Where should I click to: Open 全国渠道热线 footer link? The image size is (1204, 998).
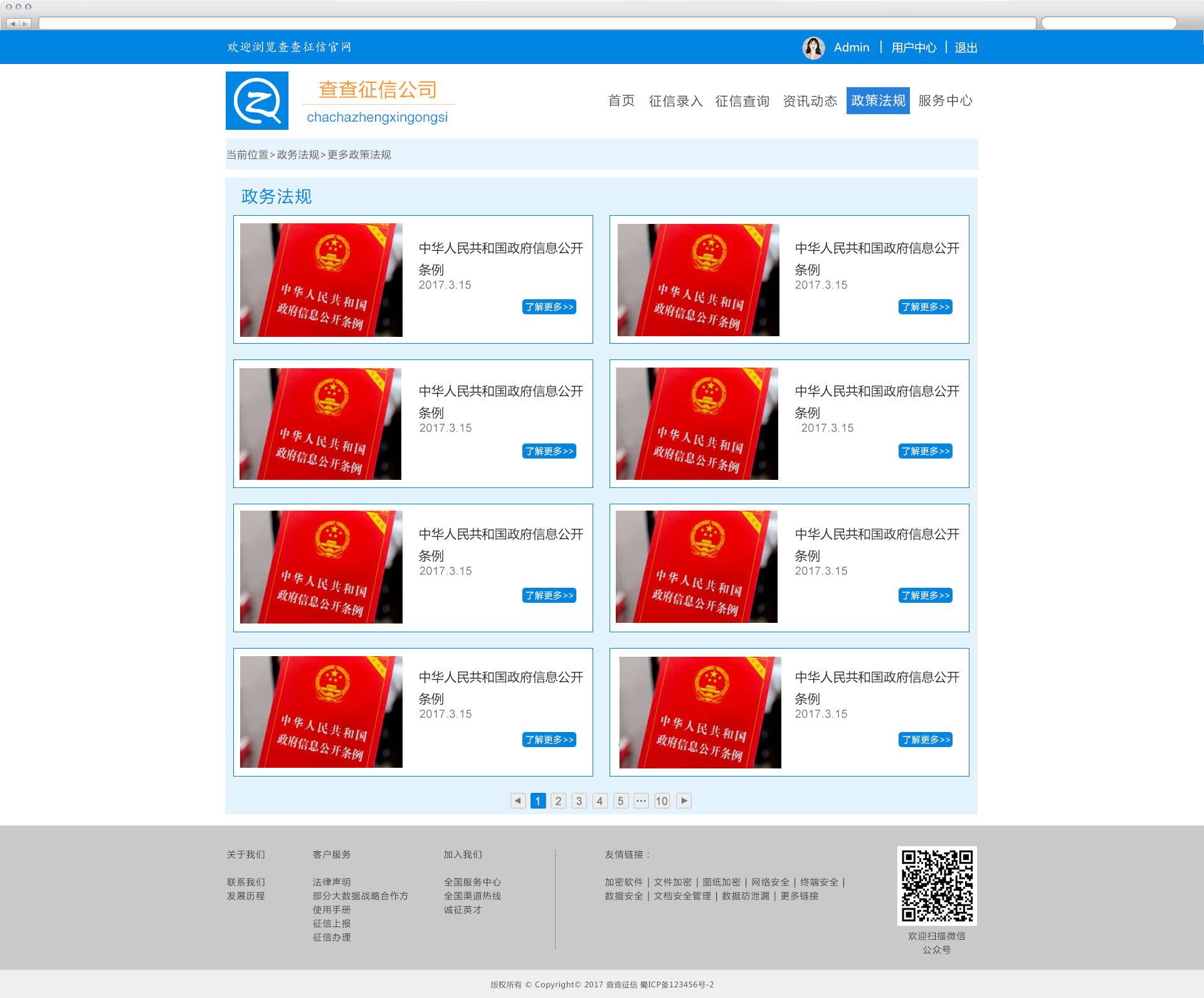pyautogui.click(x=472, y=896)
